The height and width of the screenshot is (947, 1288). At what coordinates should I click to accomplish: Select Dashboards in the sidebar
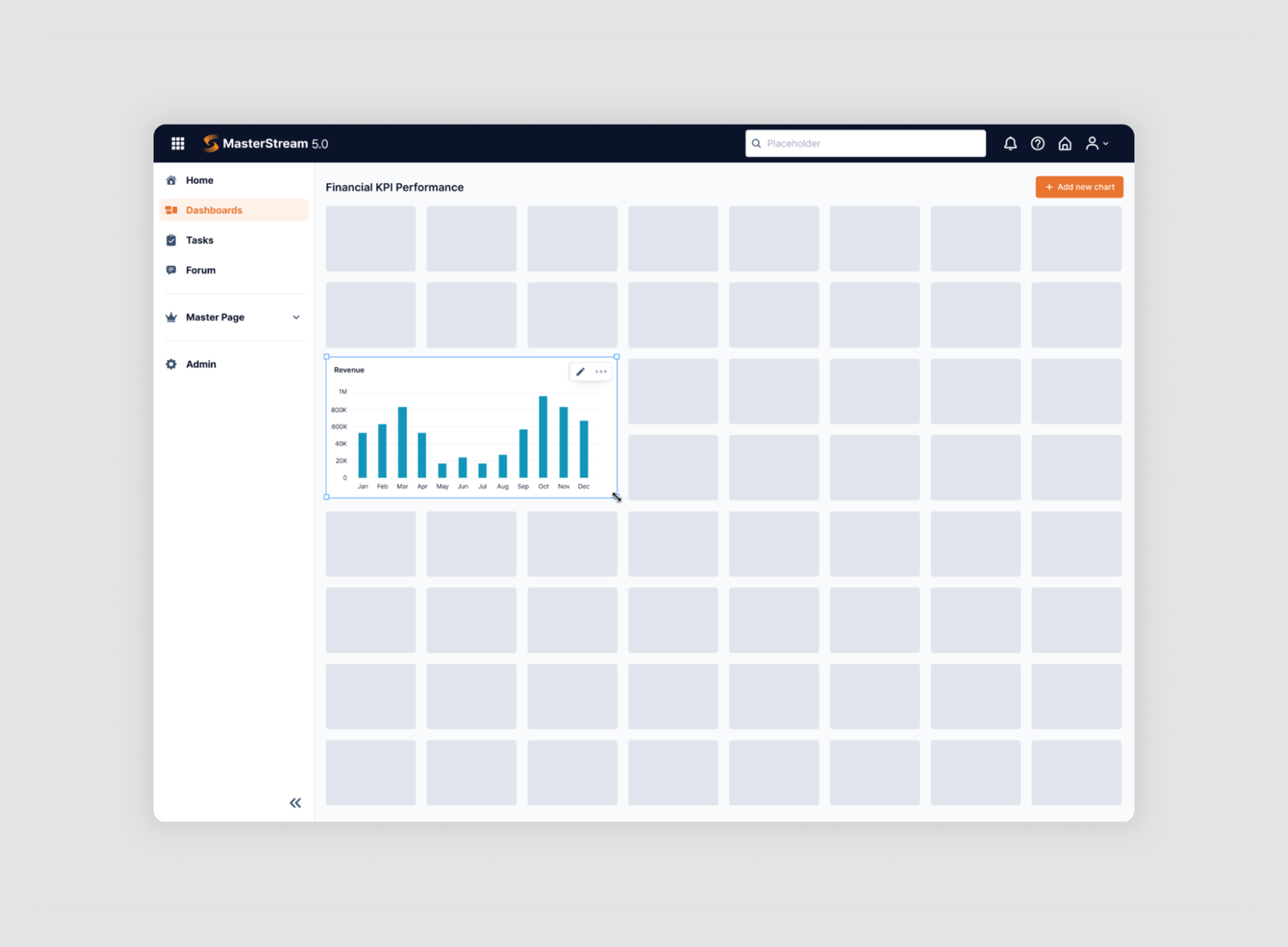[x=234, y=210]
